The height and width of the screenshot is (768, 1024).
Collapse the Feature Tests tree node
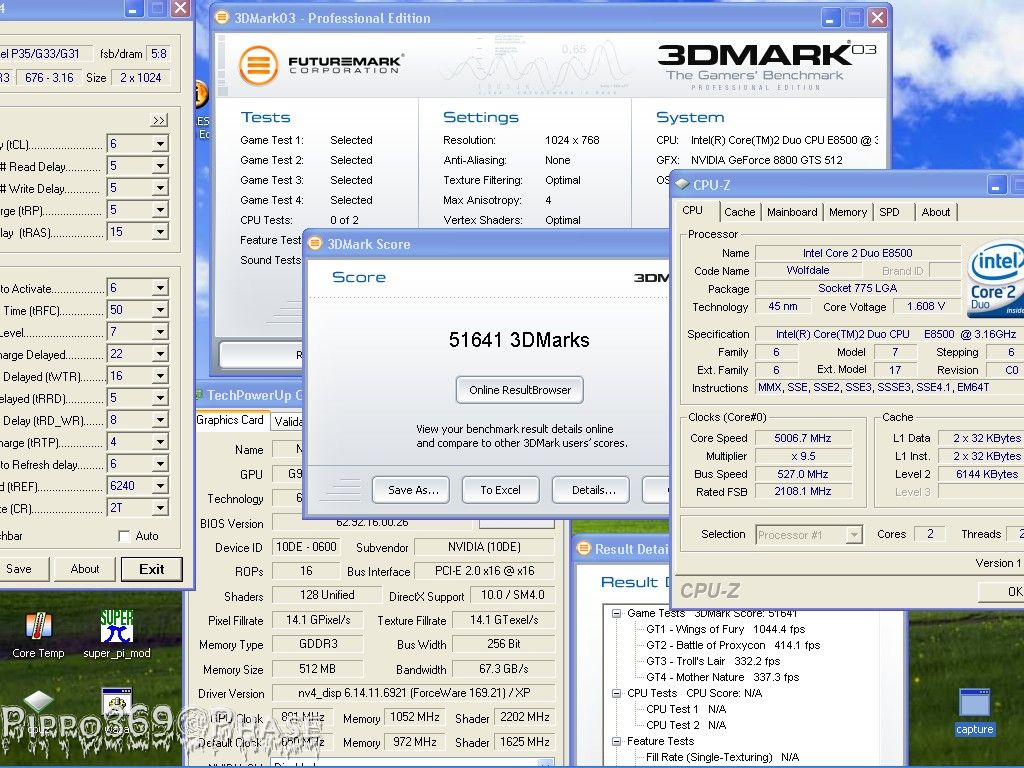[x=616, y=741]
